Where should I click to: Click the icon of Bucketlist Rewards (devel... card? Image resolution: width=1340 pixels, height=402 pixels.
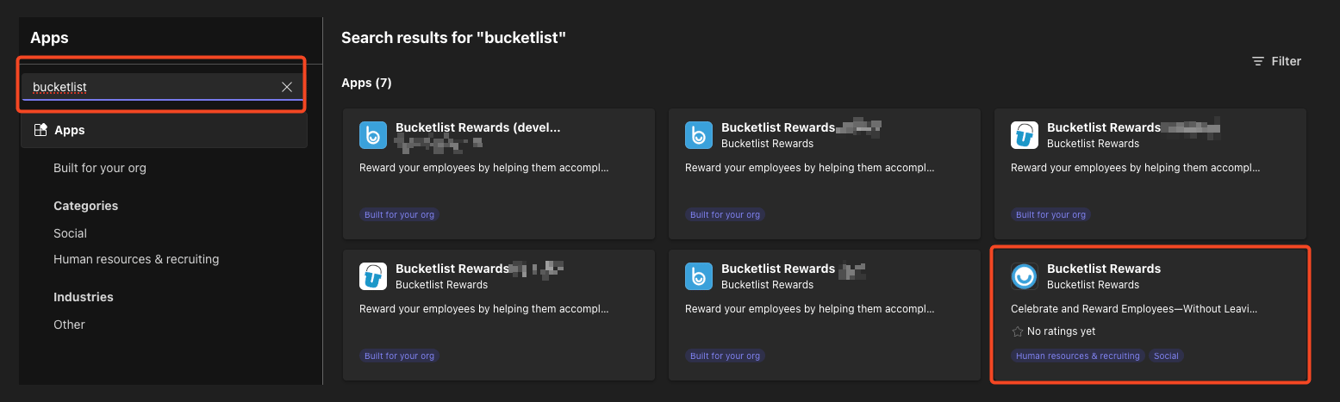click(x=373, y=135)
